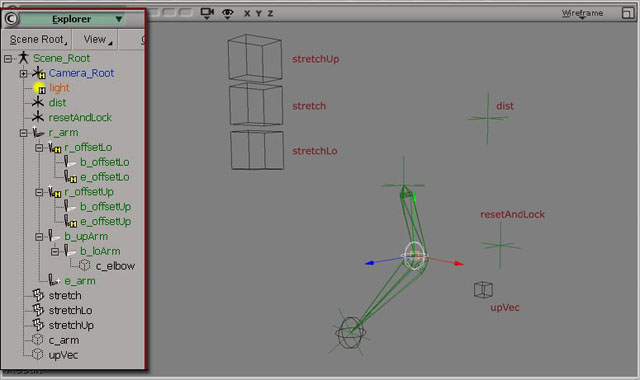Click the Scene_Root model icon

(x=24, y=58)
